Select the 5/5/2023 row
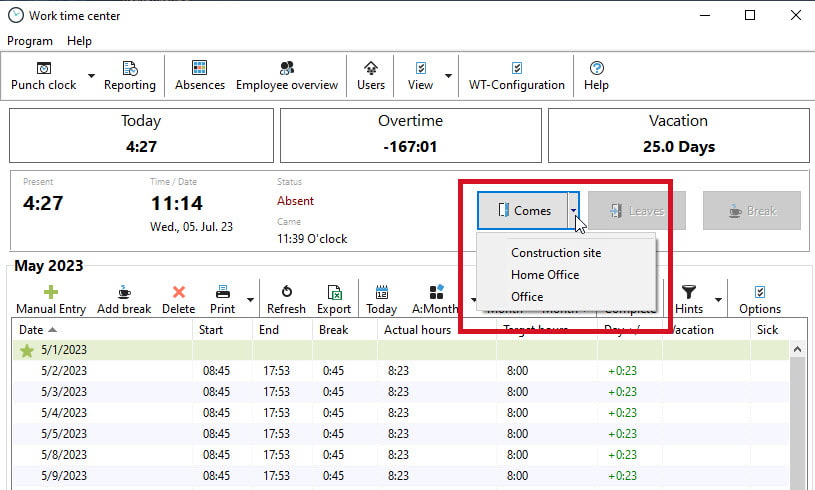 tap(400, 434)
